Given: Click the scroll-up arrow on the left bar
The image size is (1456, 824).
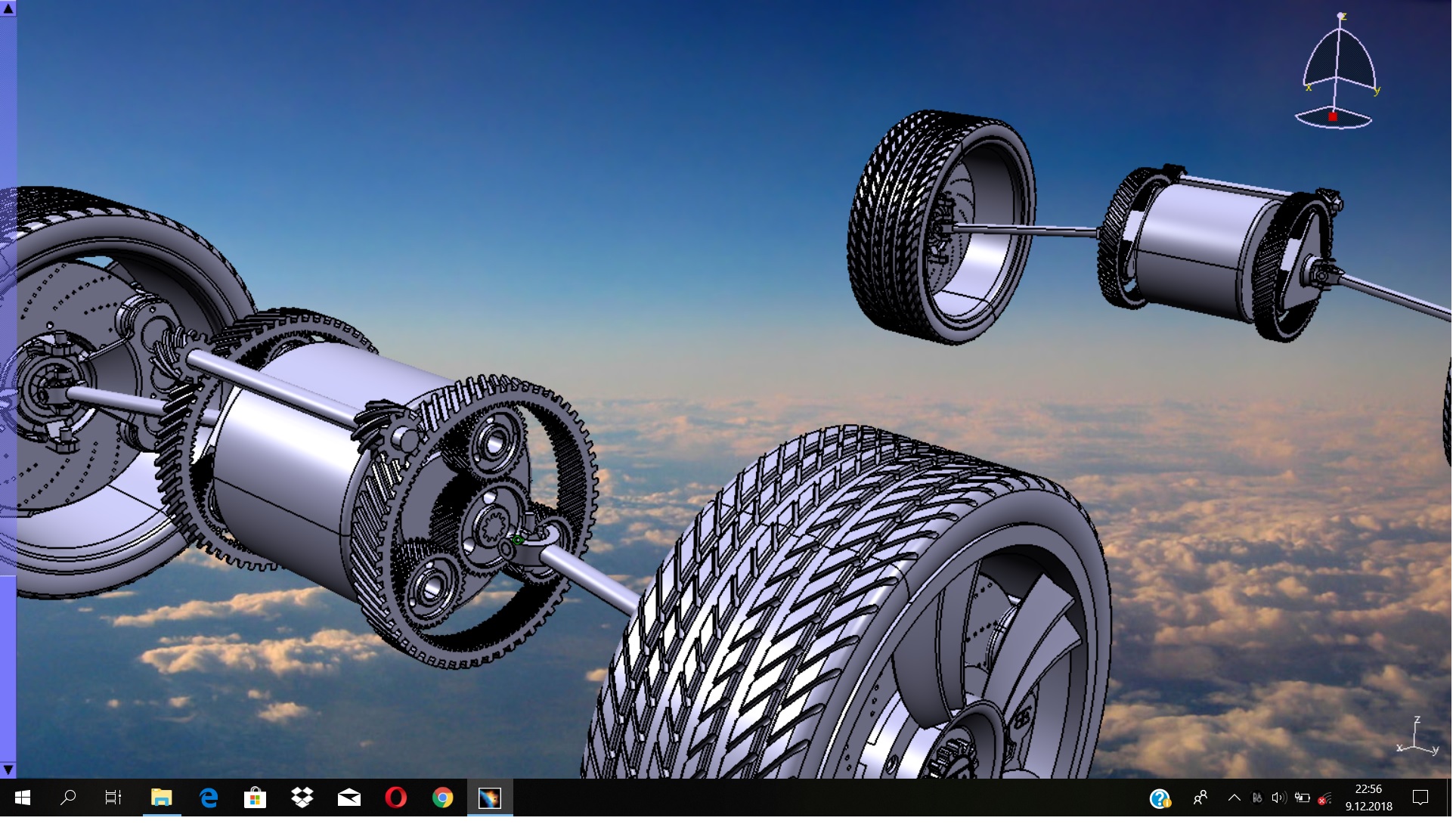Looking at the screenshot, I should 8,9.
